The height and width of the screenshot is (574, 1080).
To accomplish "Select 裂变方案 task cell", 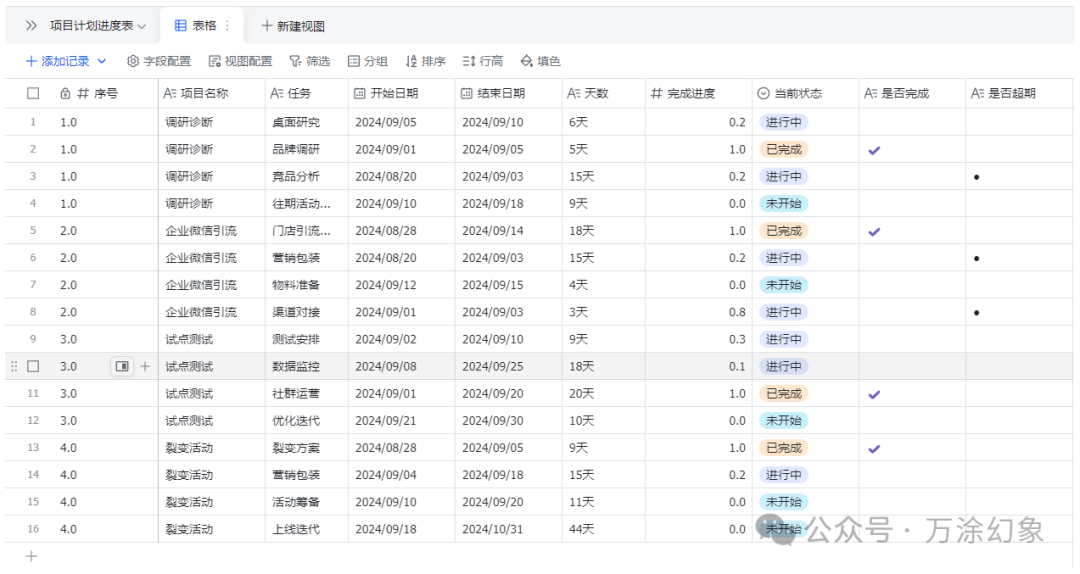I will click(307, 448).
